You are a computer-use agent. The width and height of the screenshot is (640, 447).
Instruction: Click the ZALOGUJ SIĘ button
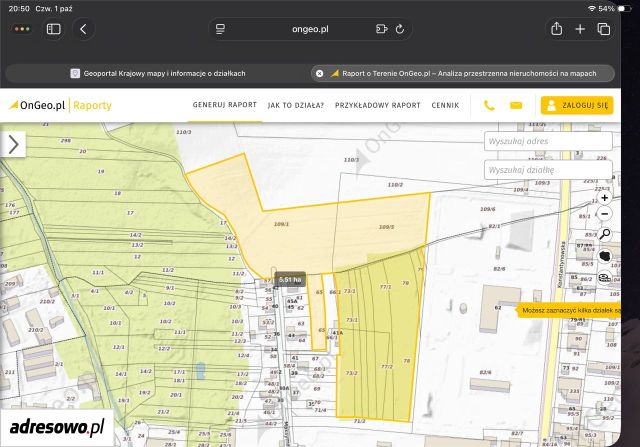(577, 105)
